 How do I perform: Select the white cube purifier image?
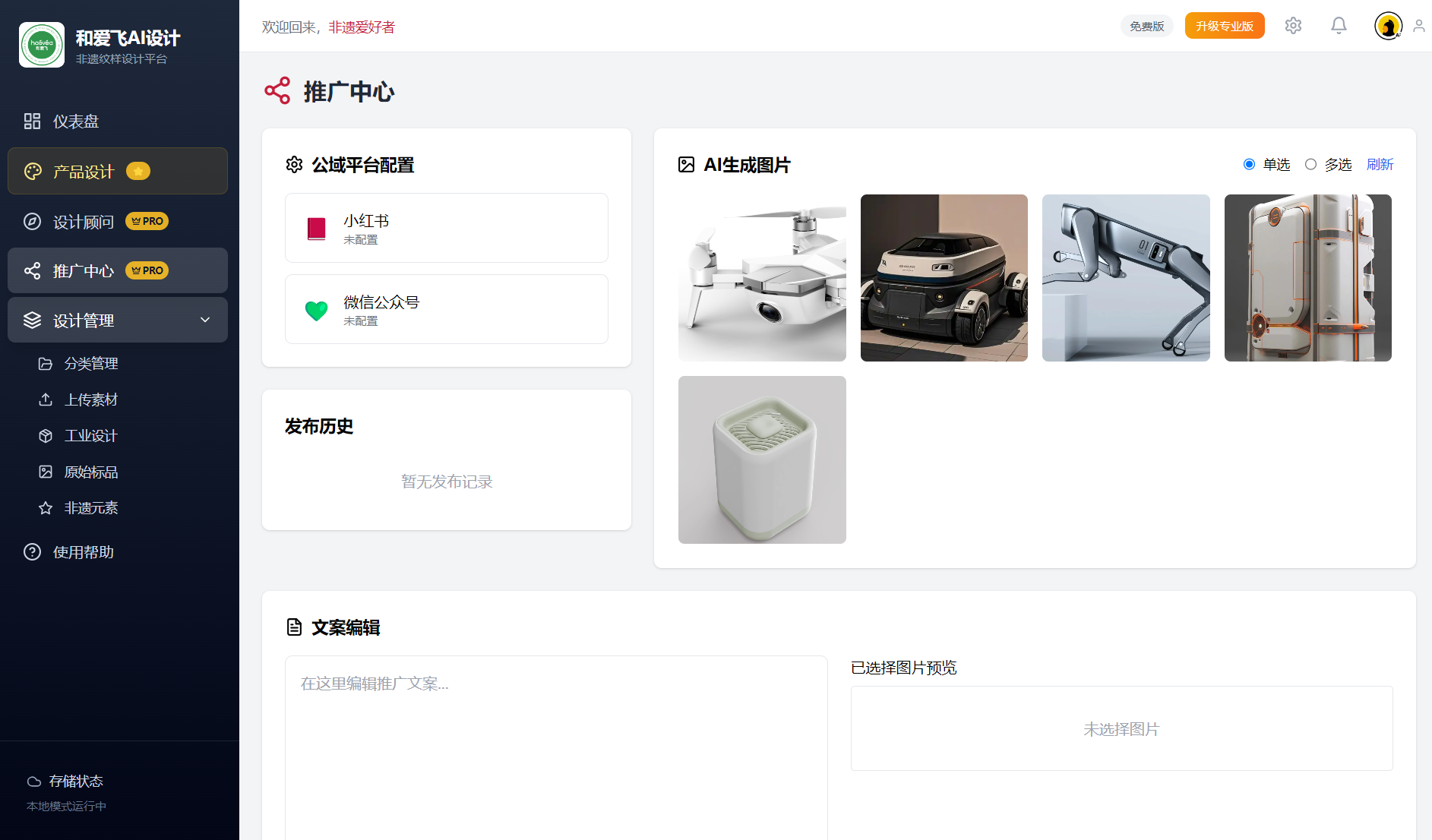(x=762, y=459)
